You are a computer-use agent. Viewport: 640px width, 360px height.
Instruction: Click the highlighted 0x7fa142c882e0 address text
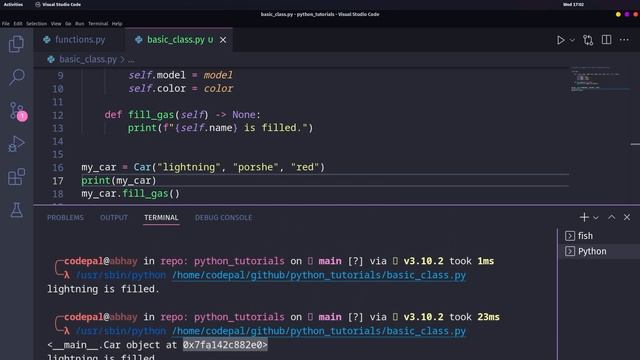click(225, 345)
